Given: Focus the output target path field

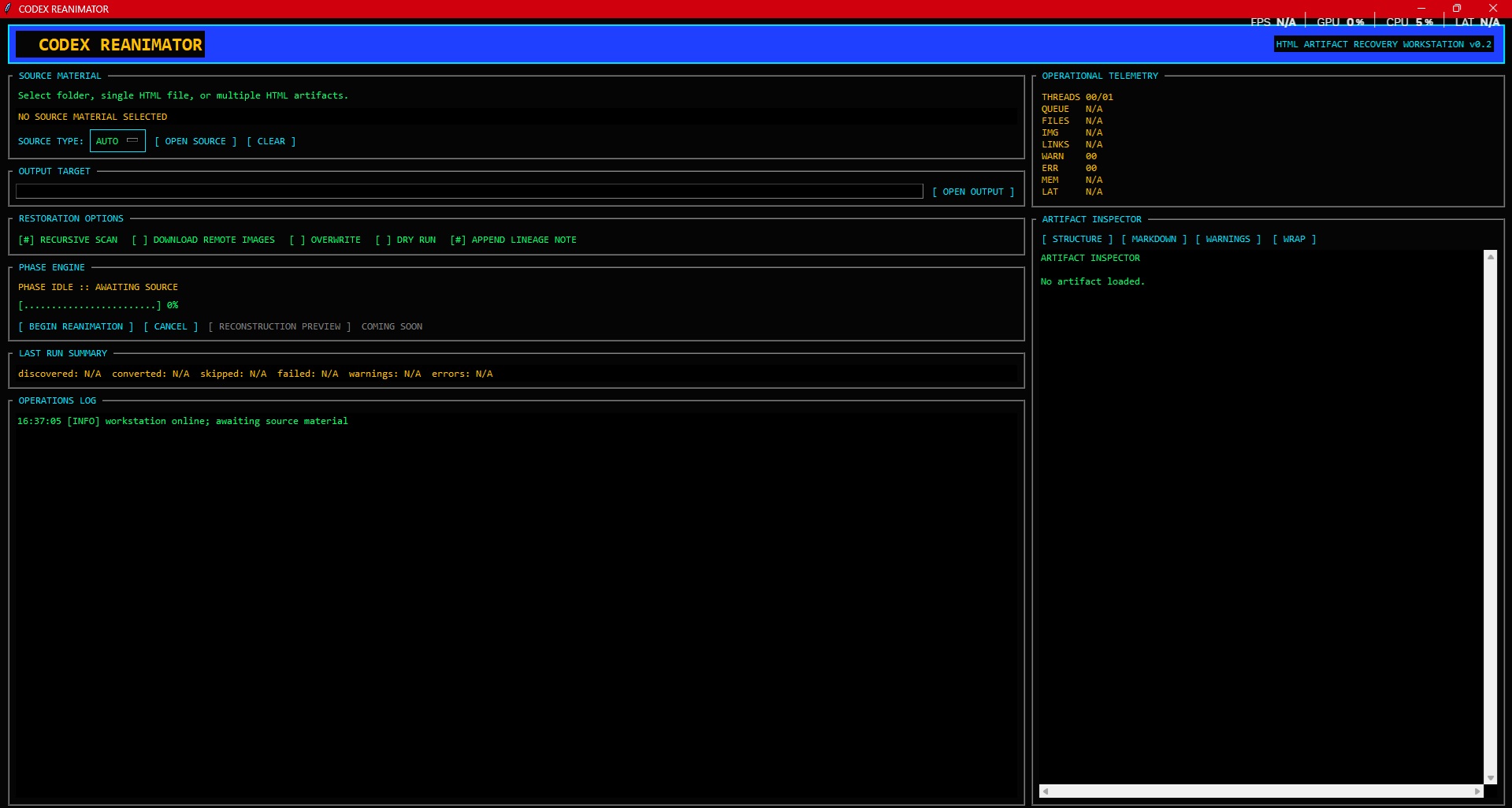Looking at the screenshot, I should click(469, 192).
